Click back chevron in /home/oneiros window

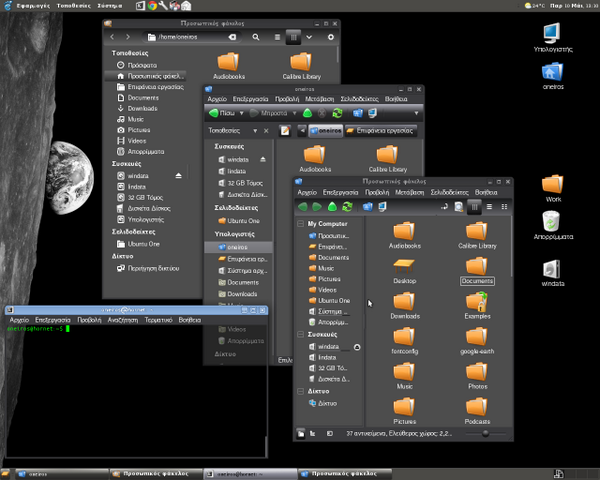(112, 37)
